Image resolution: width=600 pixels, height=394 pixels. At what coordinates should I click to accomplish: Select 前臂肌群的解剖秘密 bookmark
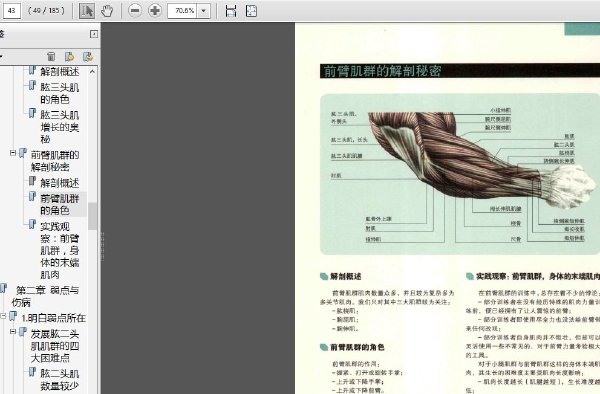point(55,161)
